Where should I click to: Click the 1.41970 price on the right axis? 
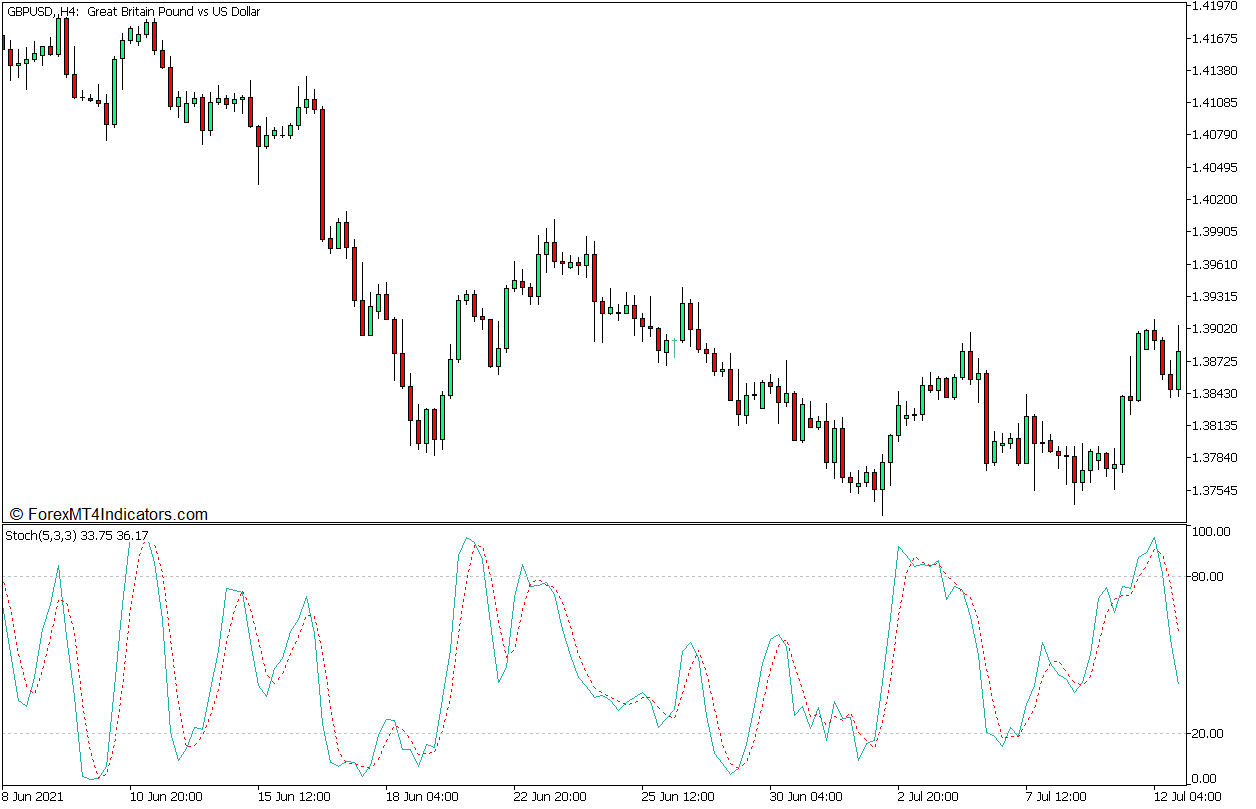click(1215, 6)
